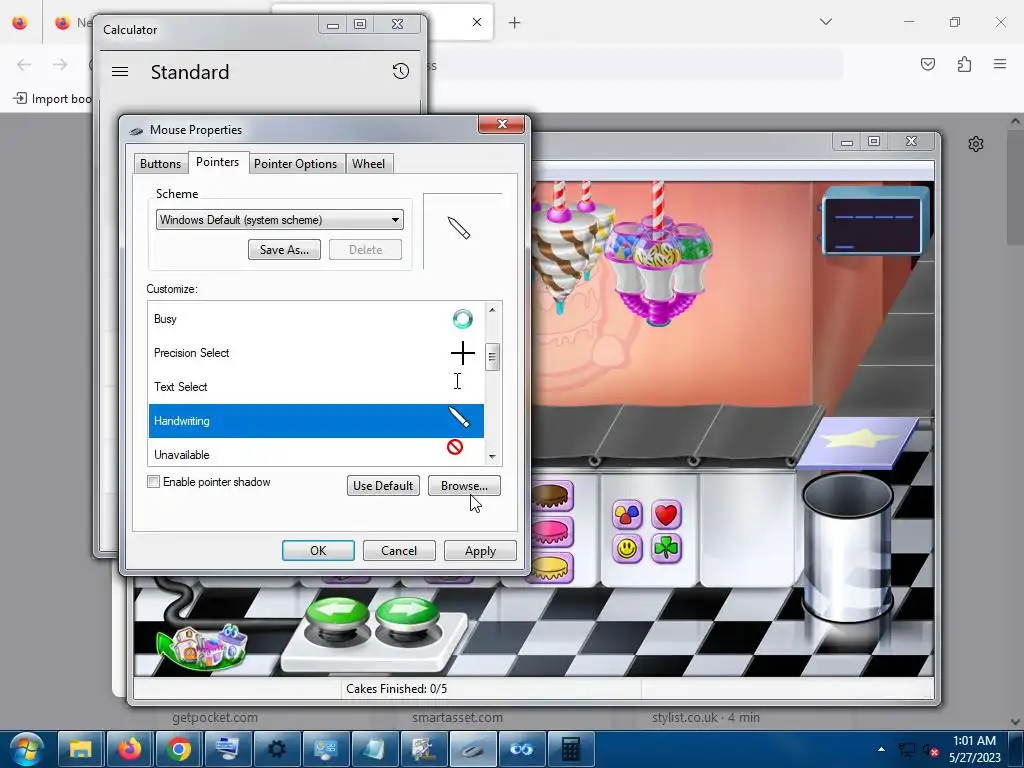Viewport: 1024px width, 768px height.
Task: Open Windows Start orb
Action: point(26,749)
